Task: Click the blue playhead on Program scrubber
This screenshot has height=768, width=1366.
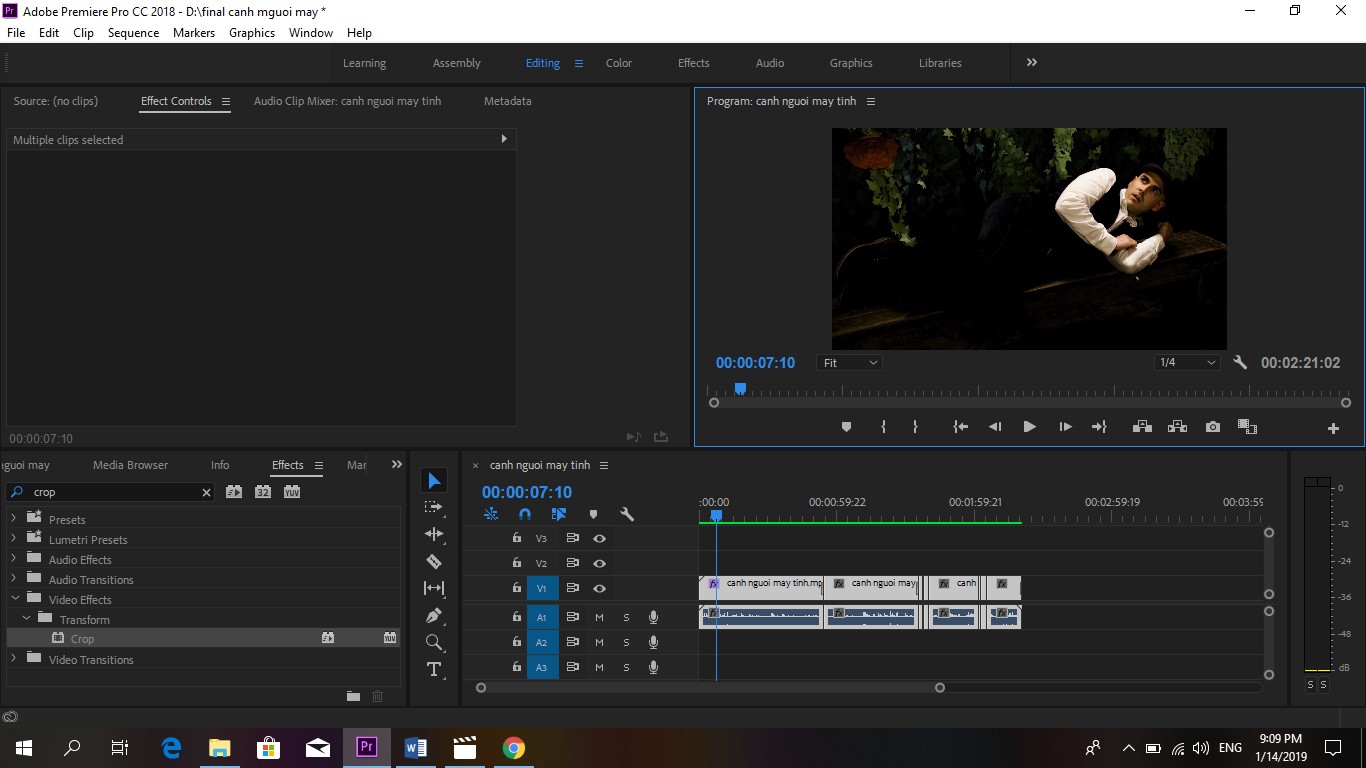Action: 740,388
